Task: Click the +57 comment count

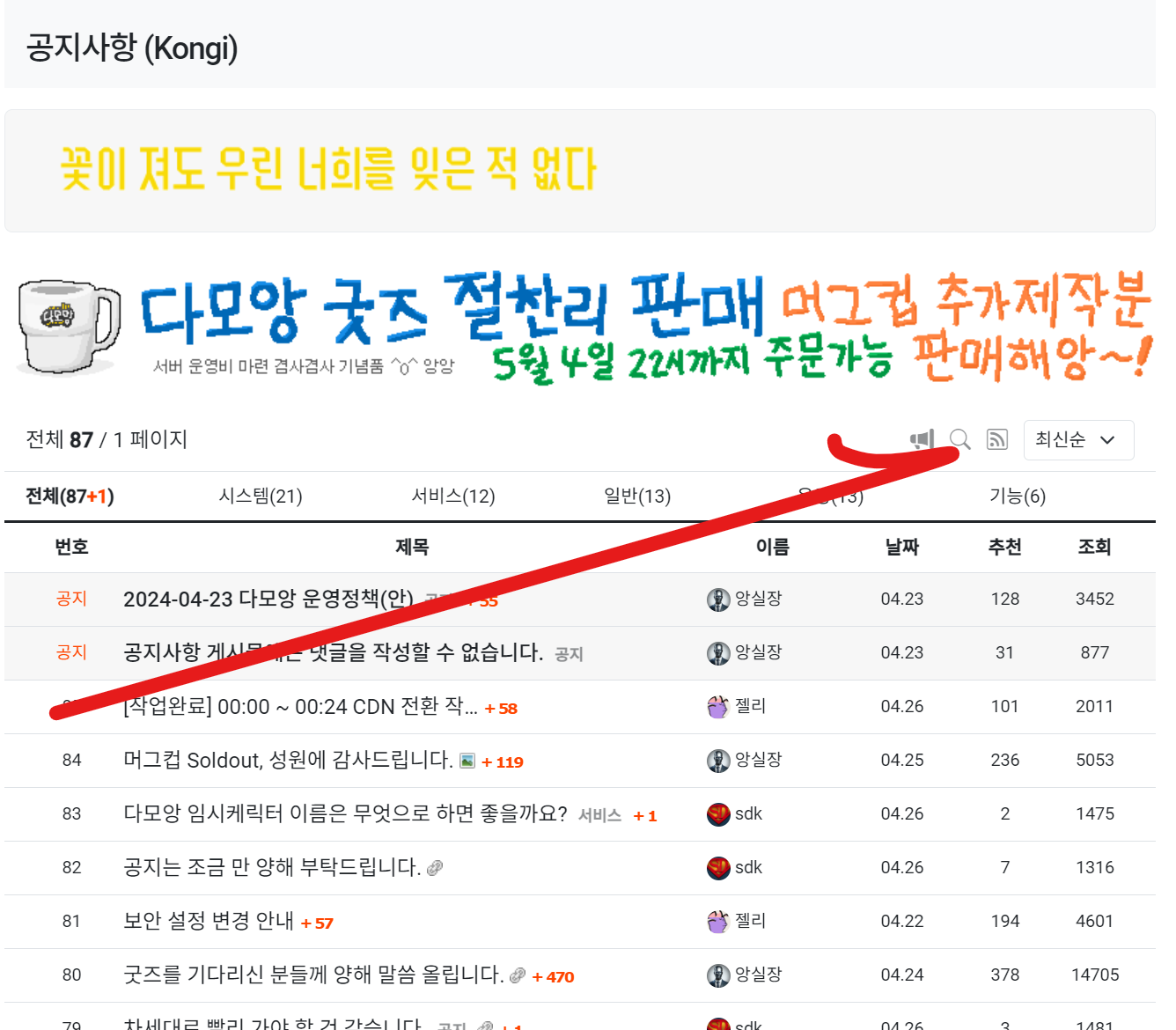Action: pos(317,923)
